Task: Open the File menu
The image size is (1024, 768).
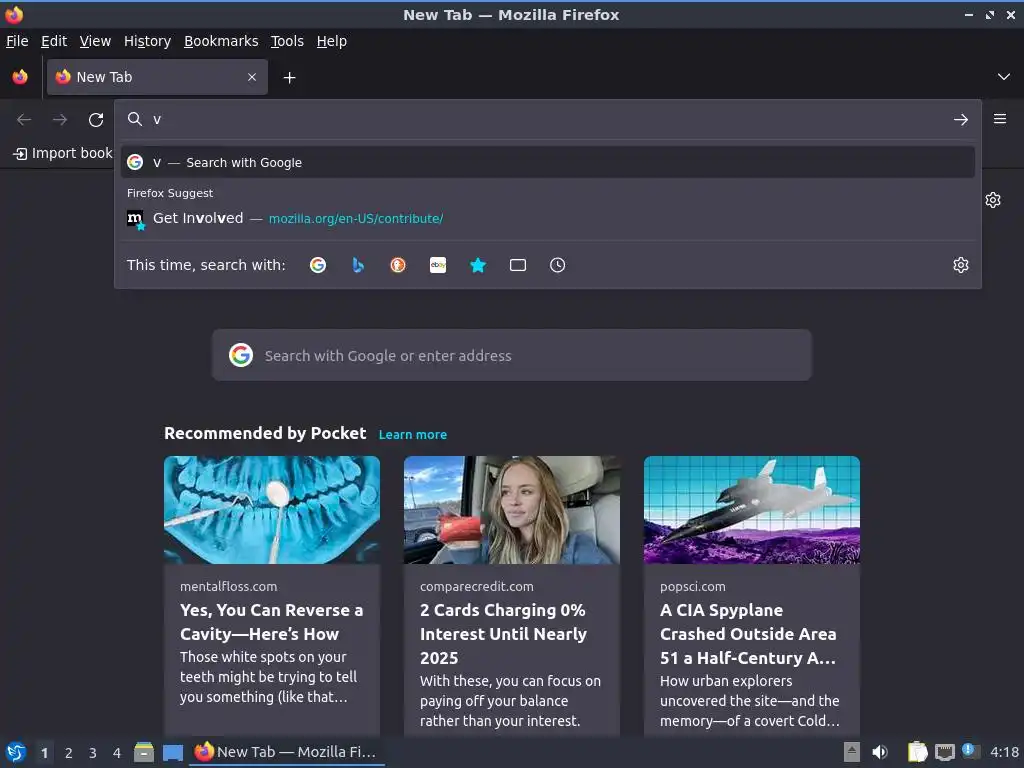Action: [x=17, y=41]
